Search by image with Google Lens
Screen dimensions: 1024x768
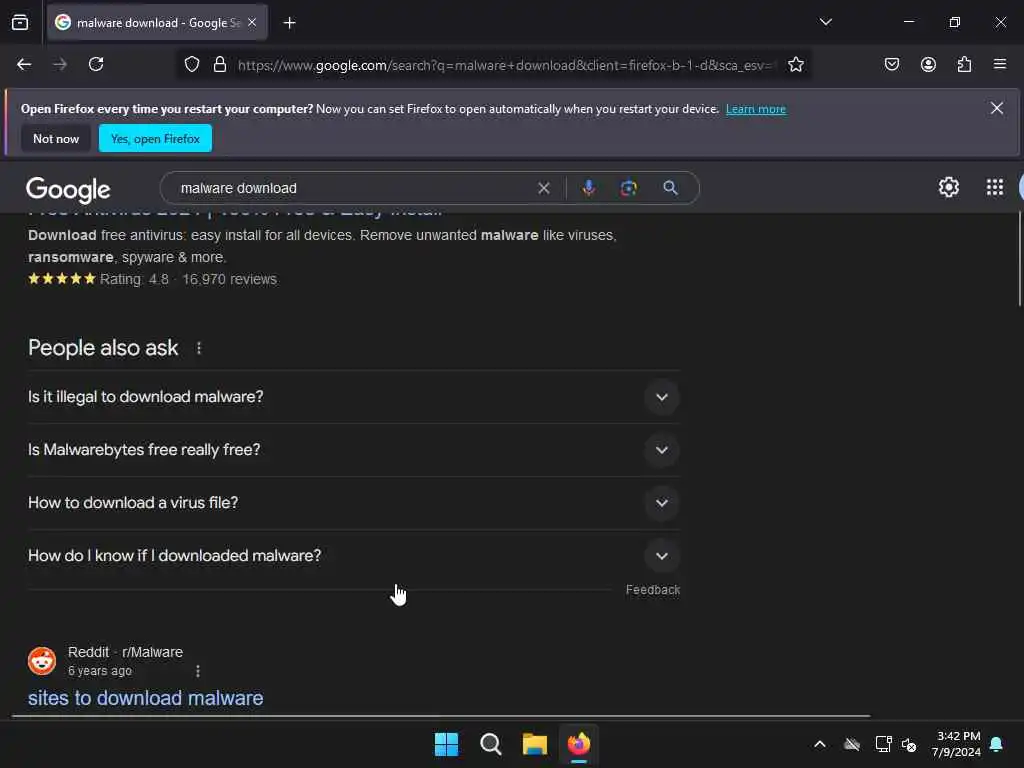click(x=628, y=188)
